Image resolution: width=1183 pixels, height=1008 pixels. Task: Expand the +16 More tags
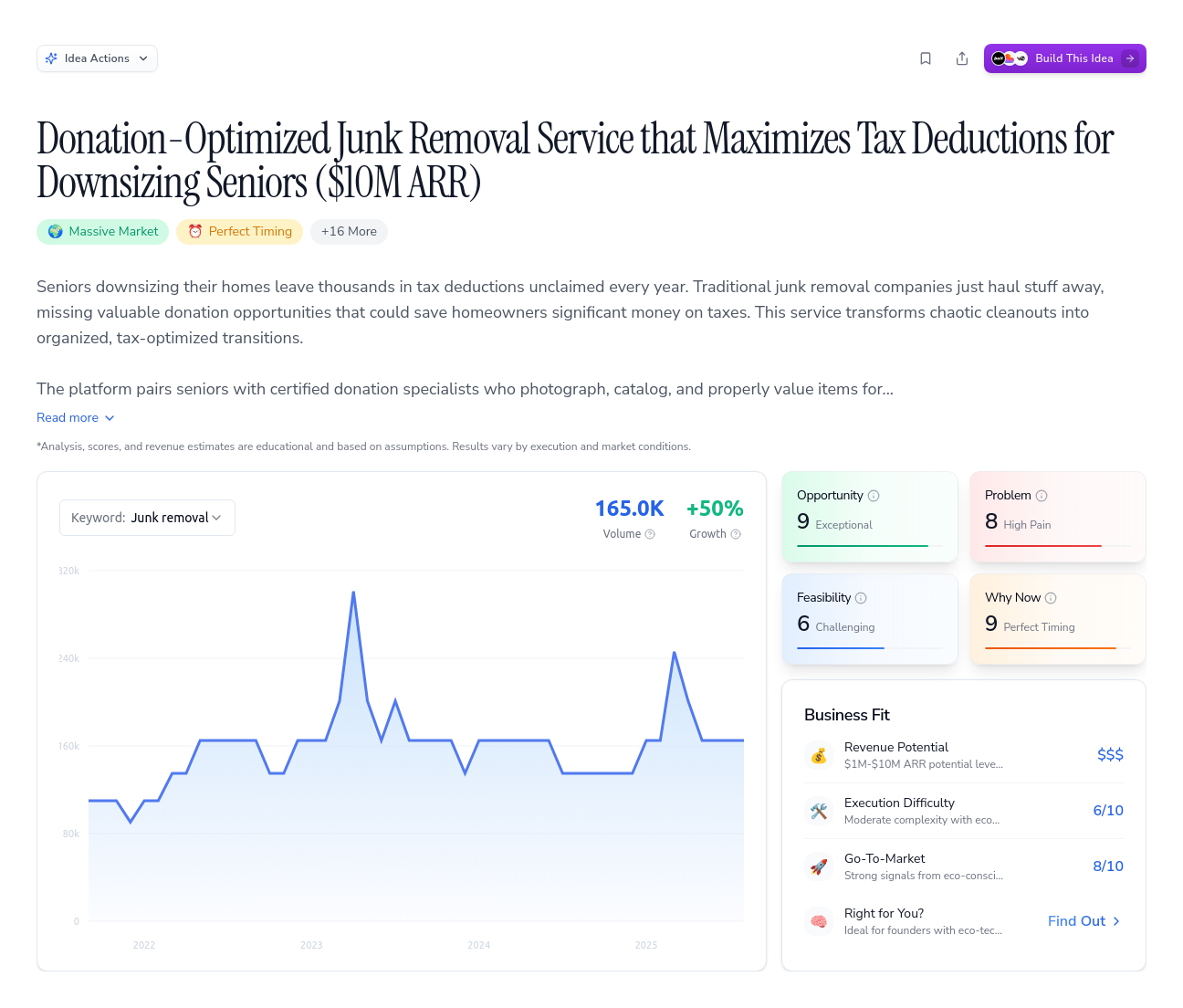coord(349,232)
